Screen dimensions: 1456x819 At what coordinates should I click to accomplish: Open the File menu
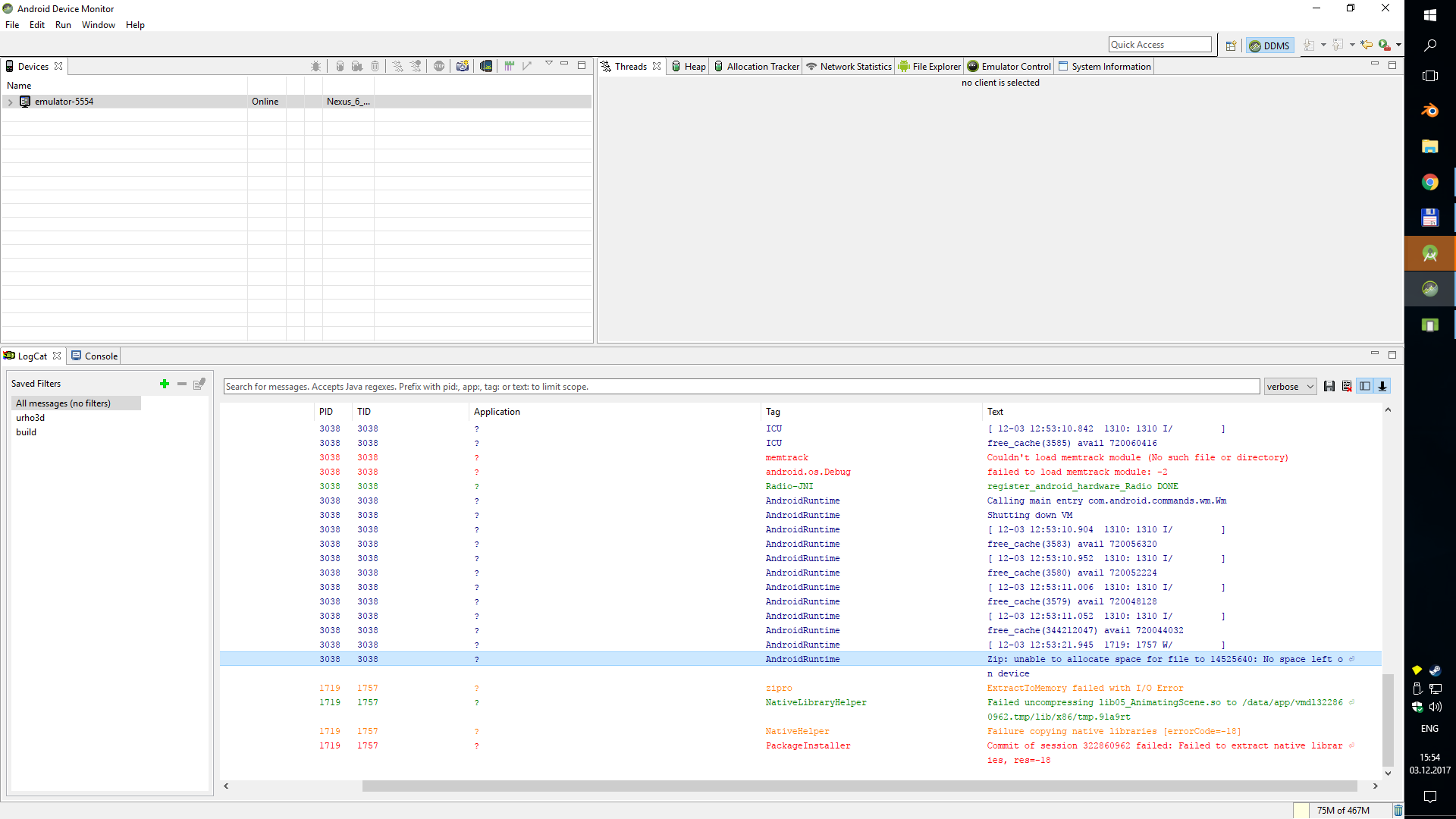coord(12,25)
